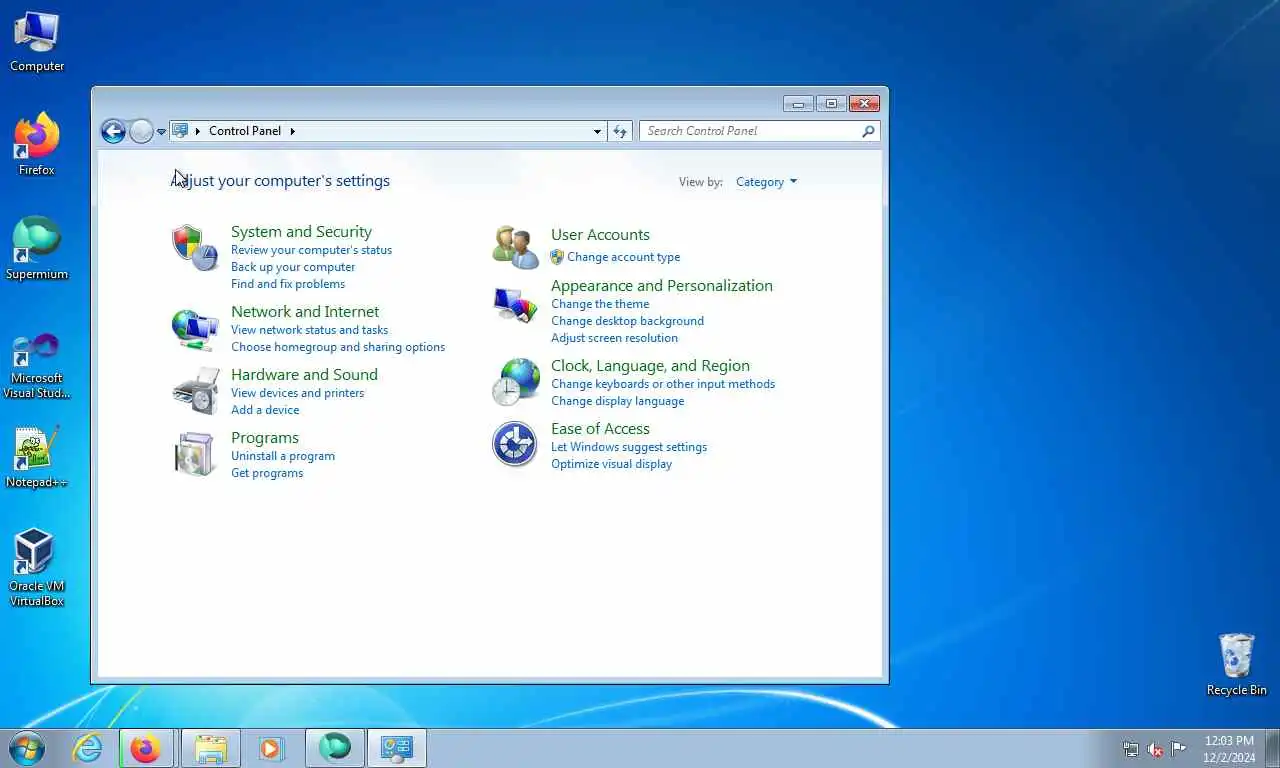Click the network tray icon
This screenshot has width=1280, height=768.
click(1131, 749)
